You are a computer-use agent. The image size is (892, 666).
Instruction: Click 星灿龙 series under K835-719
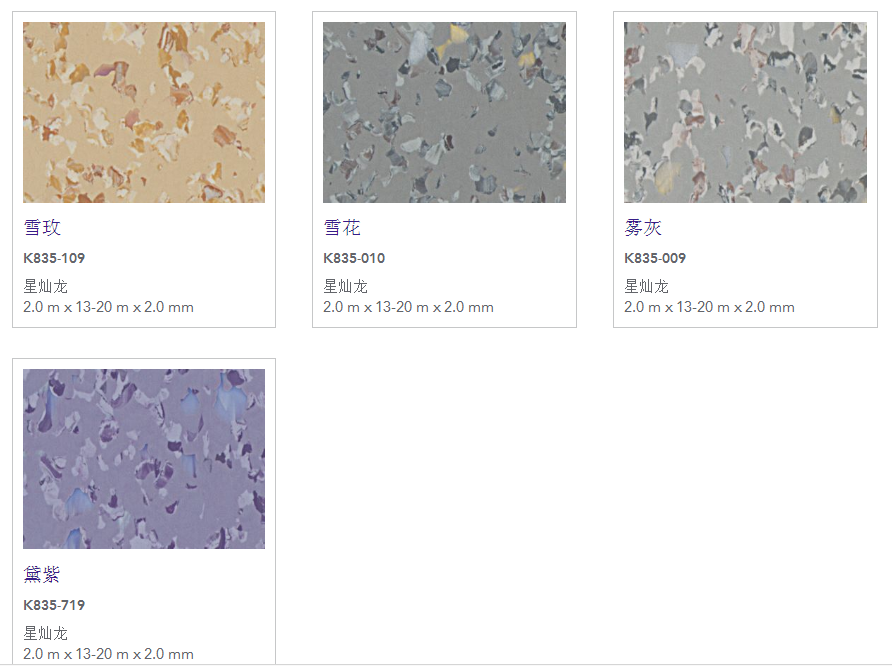tap(46, 633)
